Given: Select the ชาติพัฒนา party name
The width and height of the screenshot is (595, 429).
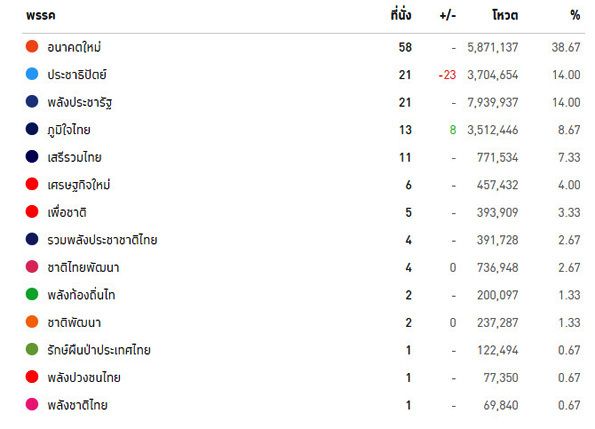Looking at the screenshot, I should pyautogui.click(x=74, y=322).
